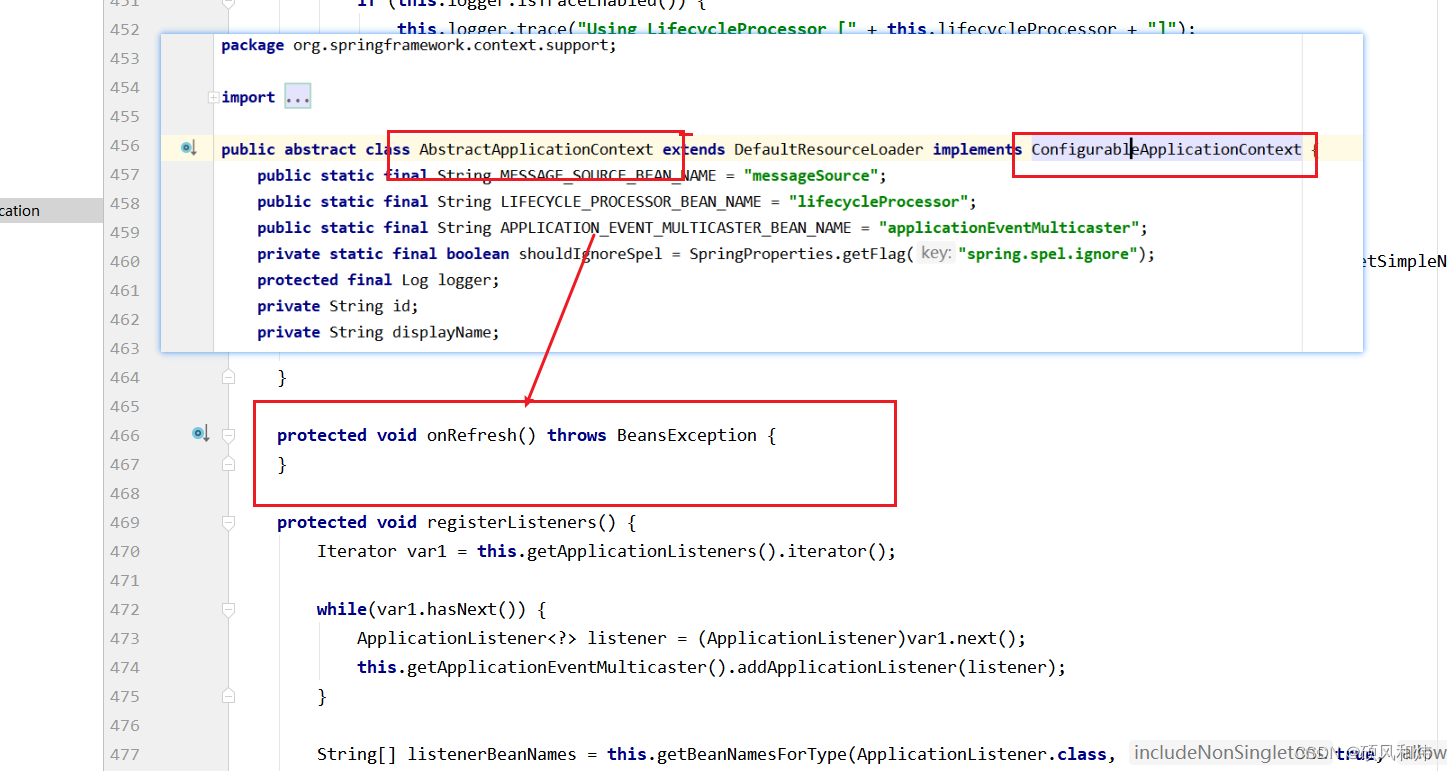Click the LIFECYCLE_PROCESSOR_BEAN_NAME constant

pos(631,202)
